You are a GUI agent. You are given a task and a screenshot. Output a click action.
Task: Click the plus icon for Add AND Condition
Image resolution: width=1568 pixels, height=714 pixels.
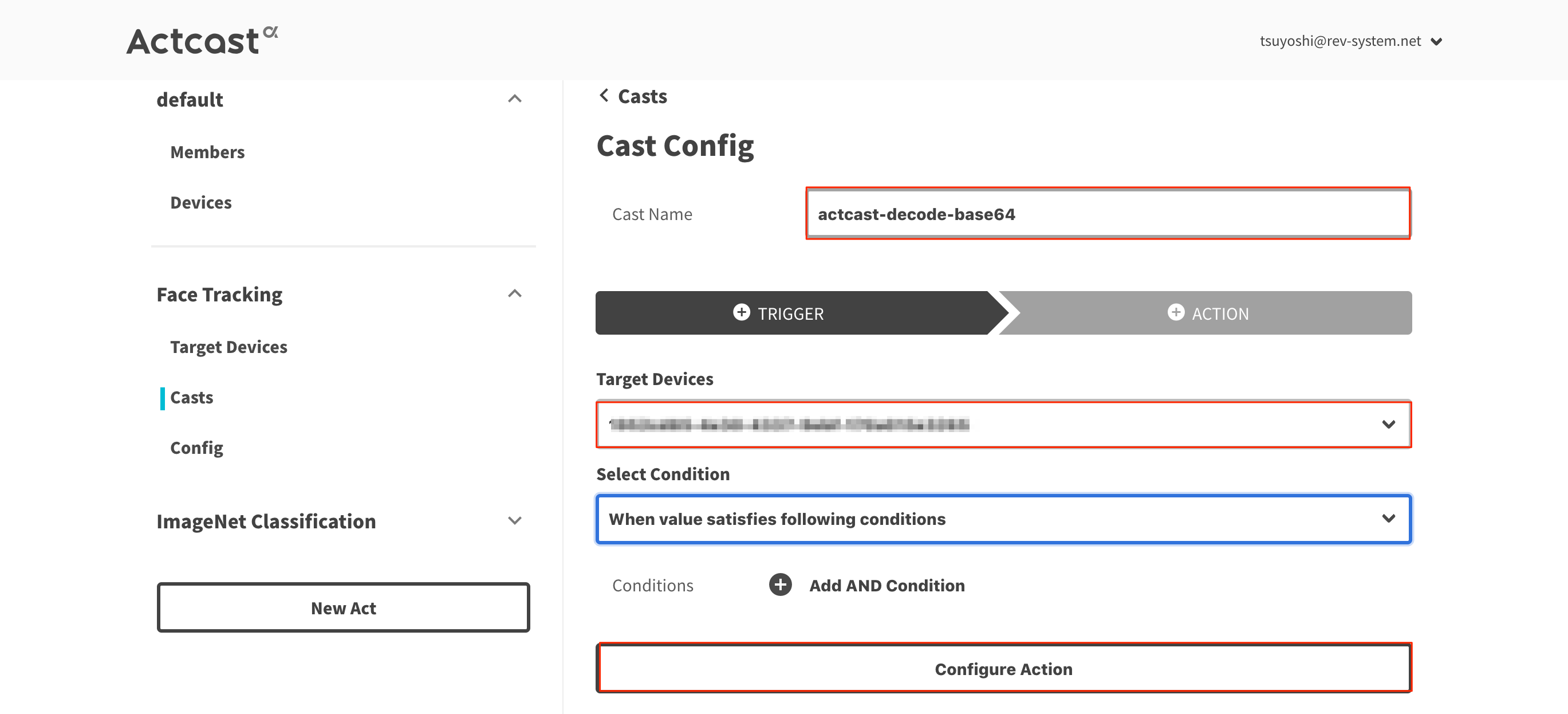coord(780,585)
